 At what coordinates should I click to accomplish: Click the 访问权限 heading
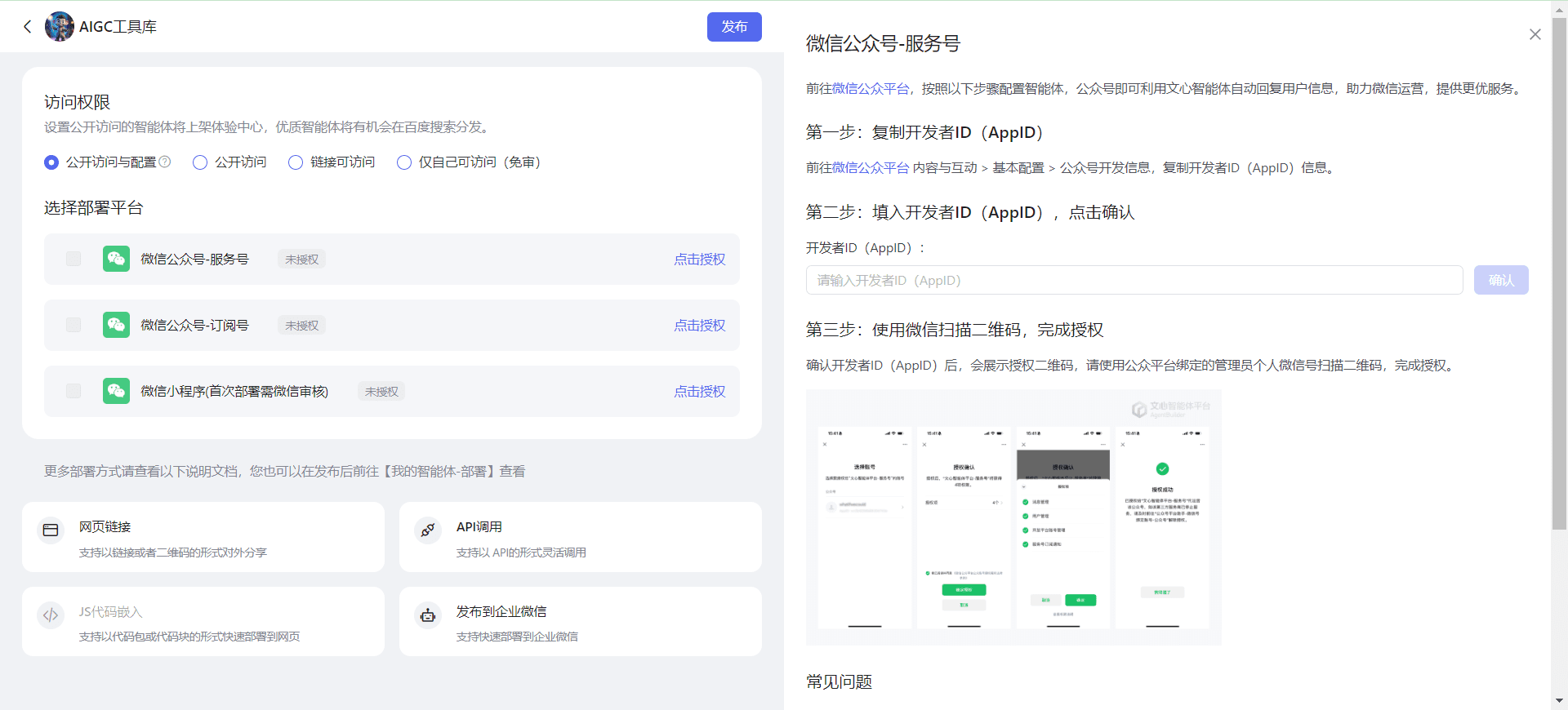point(77,102)
